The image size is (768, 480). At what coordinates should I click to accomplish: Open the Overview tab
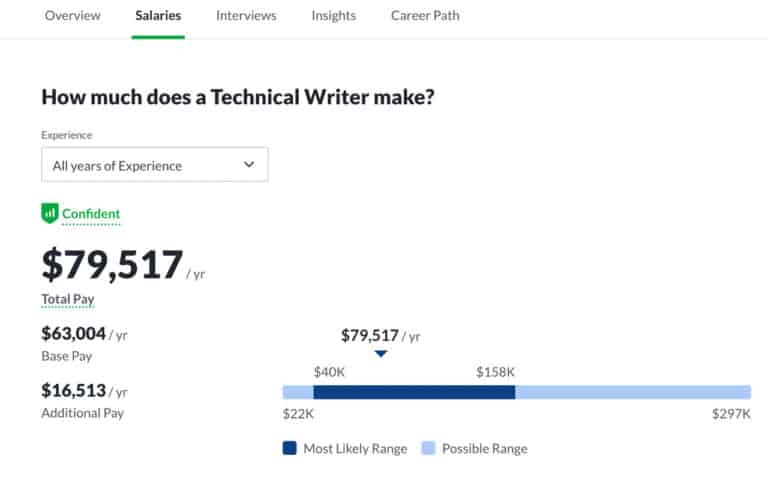73,16
